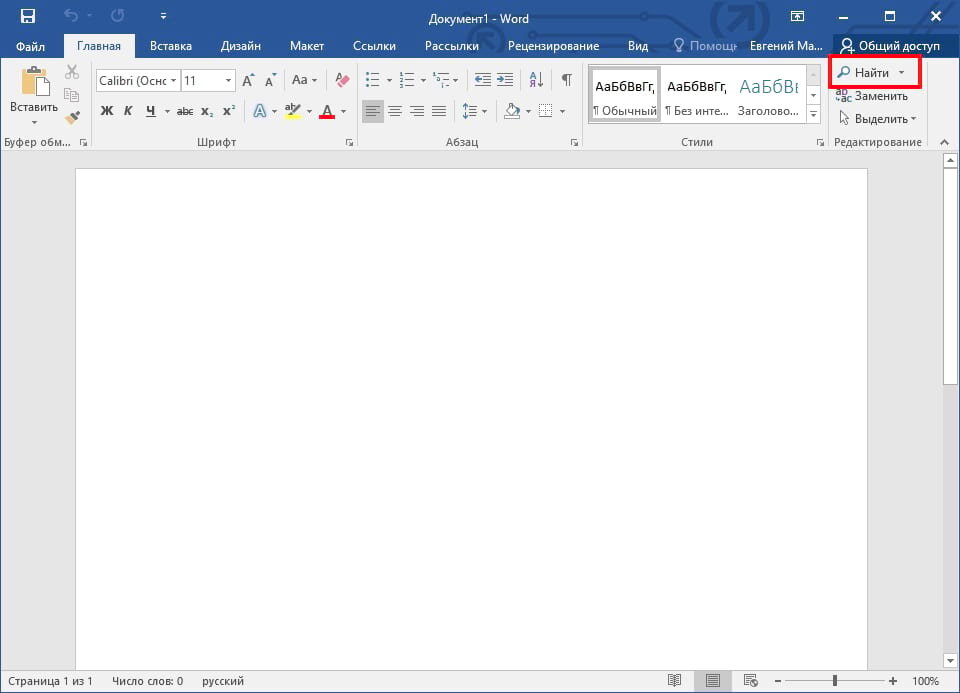Screen dimensions: 960x693
Task: Click the zoom in plus button
Action: tap(893, 681)
